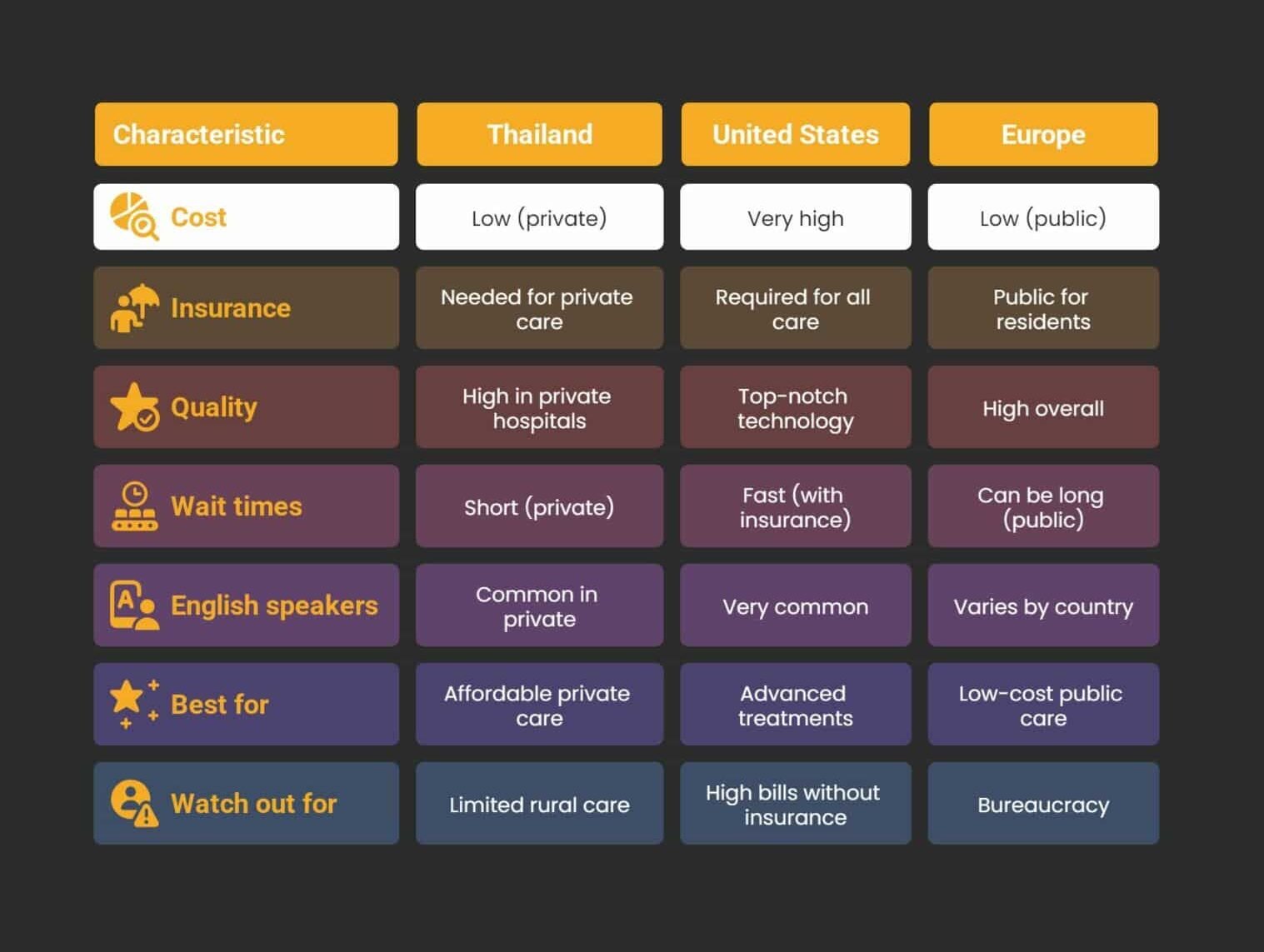Click the Cost row label text
Viewport: 1264px width, 952px height.
(198, 217)
